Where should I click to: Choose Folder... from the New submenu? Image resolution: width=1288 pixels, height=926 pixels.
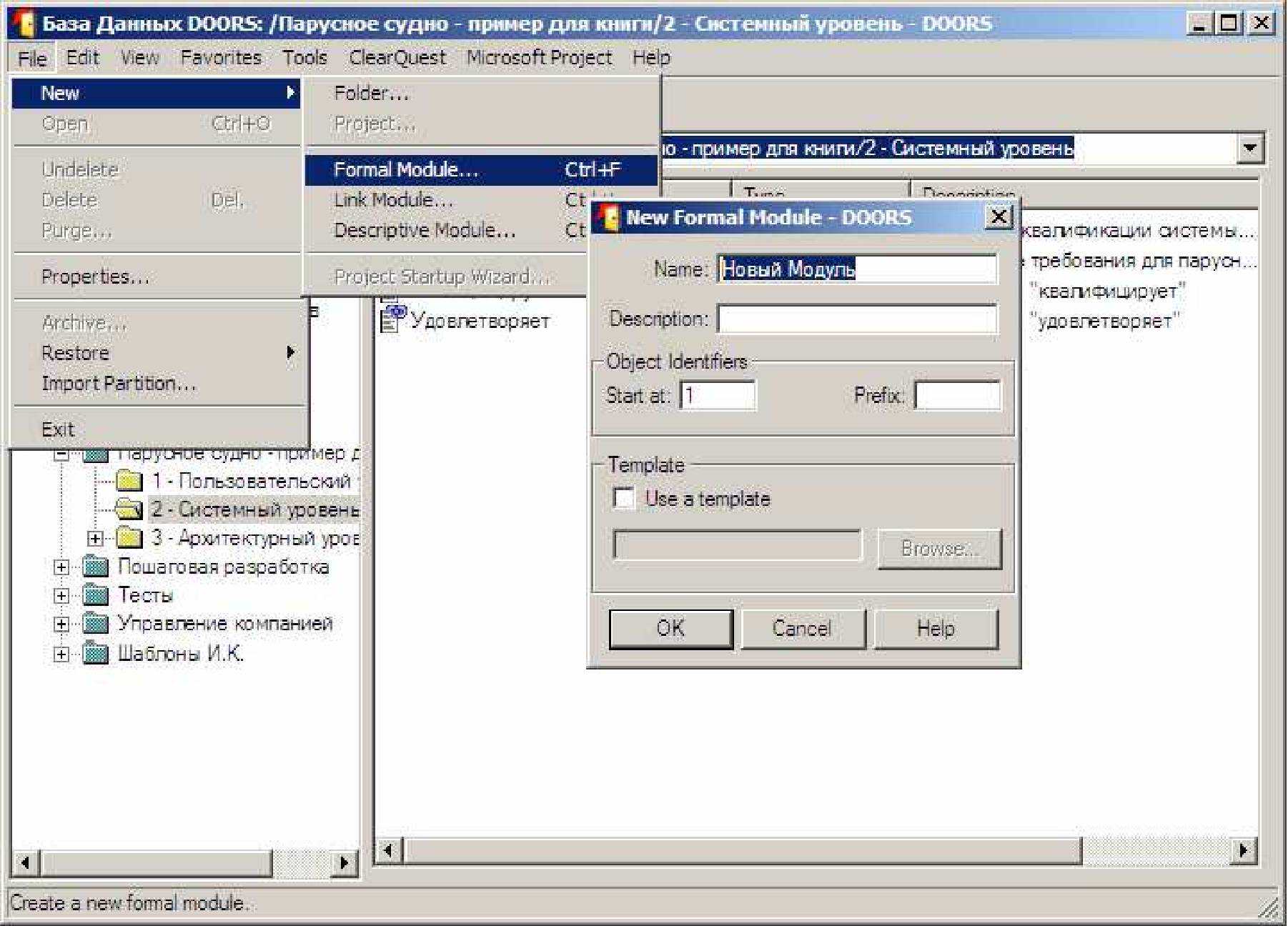point(481,93)
